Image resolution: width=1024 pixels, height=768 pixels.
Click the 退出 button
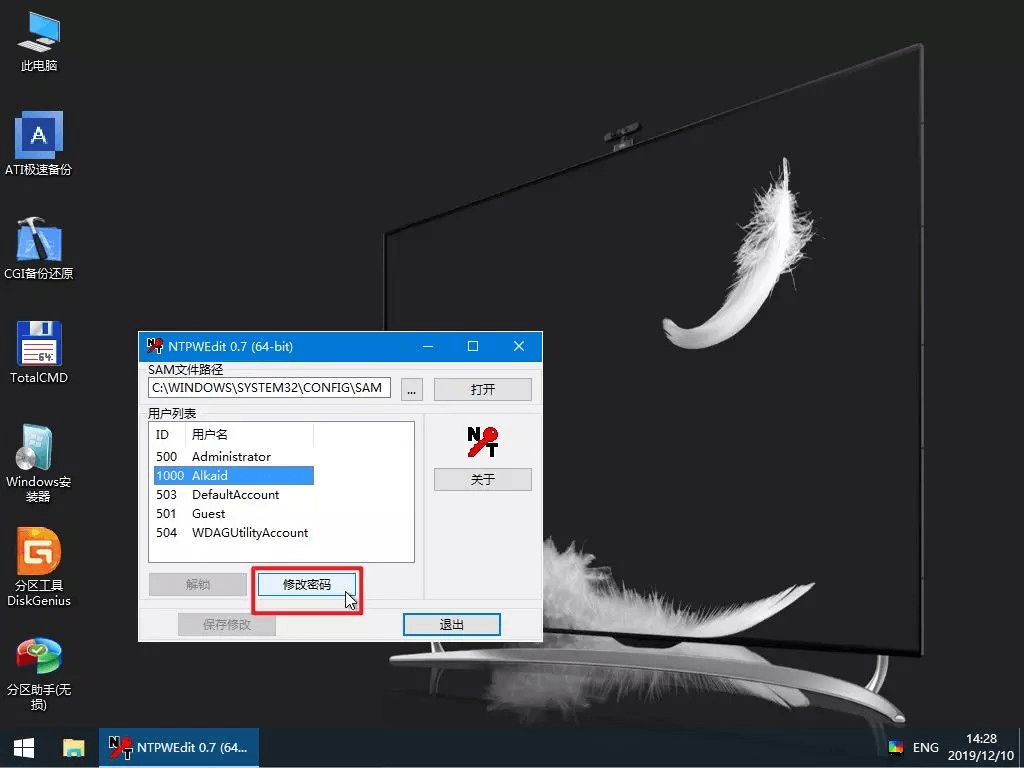pos(451,624)
